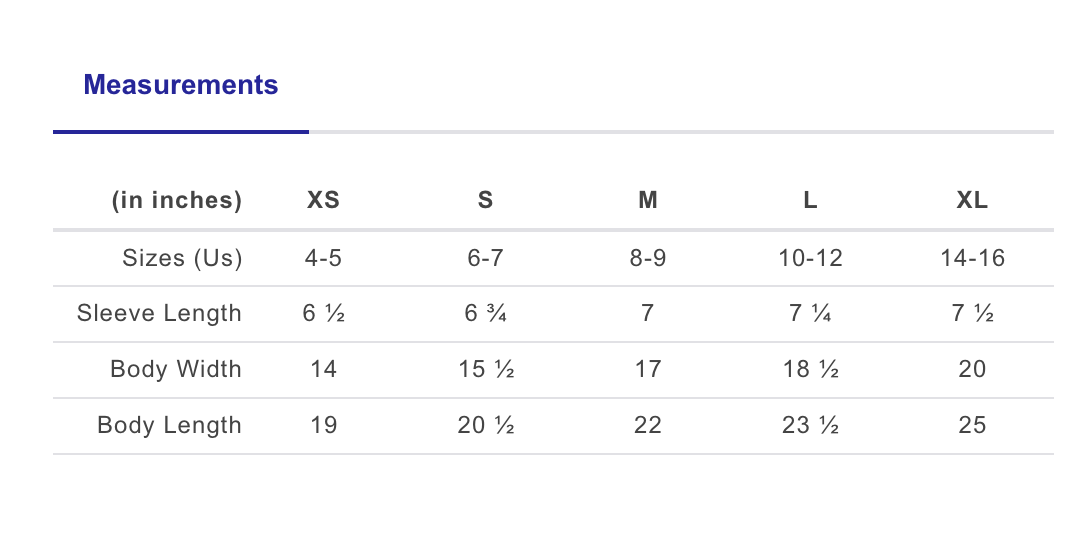Click the 18 ½ body width value

[810, 369]
